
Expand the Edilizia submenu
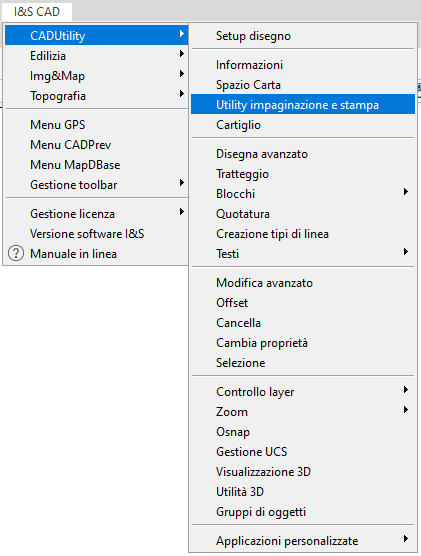pos(96,56)
